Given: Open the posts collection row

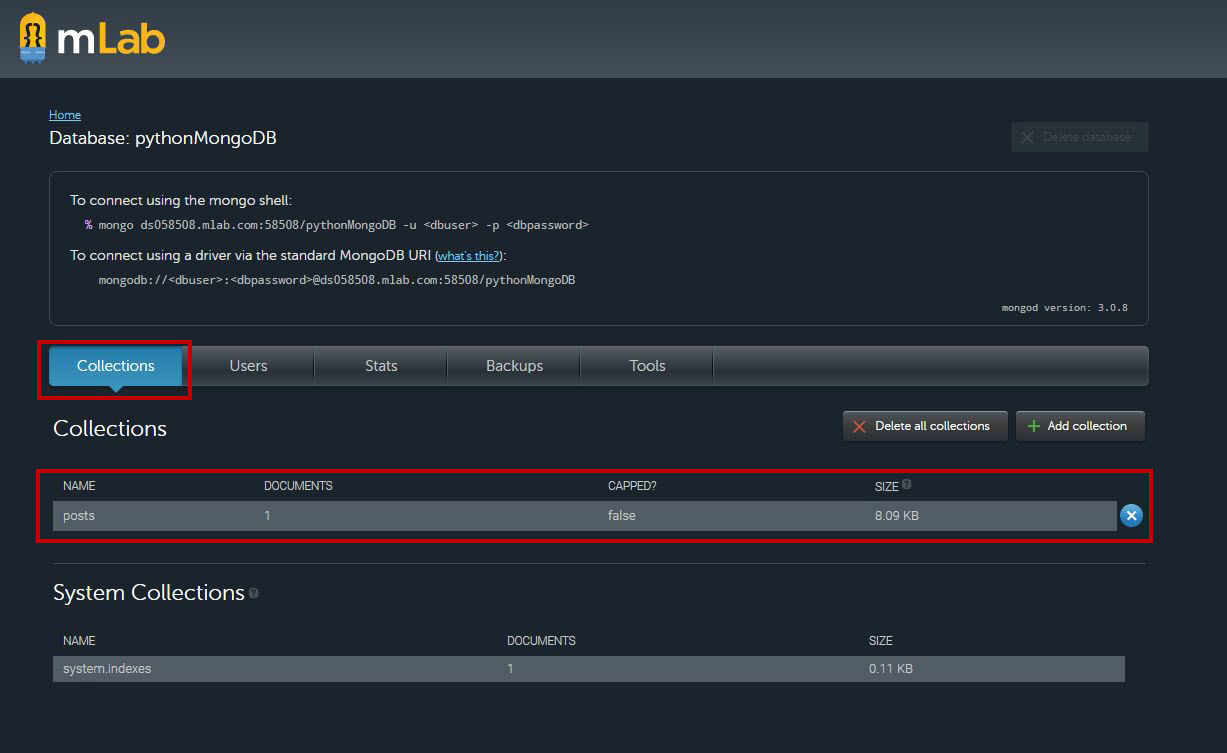Looking at the screenshot, I should 584,516.
